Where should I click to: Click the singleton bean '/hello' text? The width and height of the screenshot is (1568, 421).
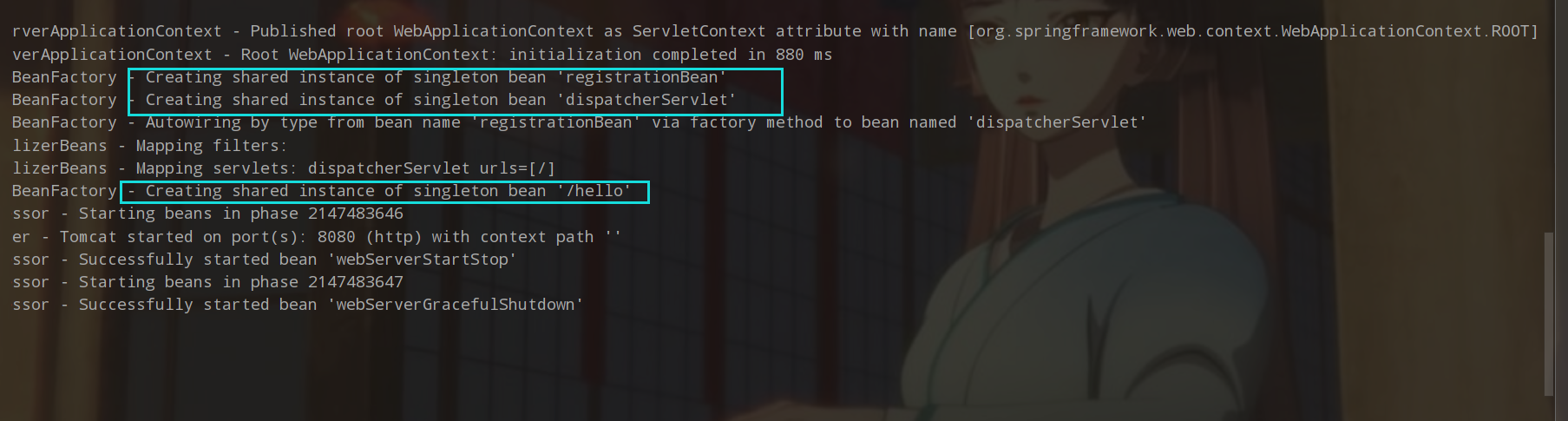[x=599, y=191]
